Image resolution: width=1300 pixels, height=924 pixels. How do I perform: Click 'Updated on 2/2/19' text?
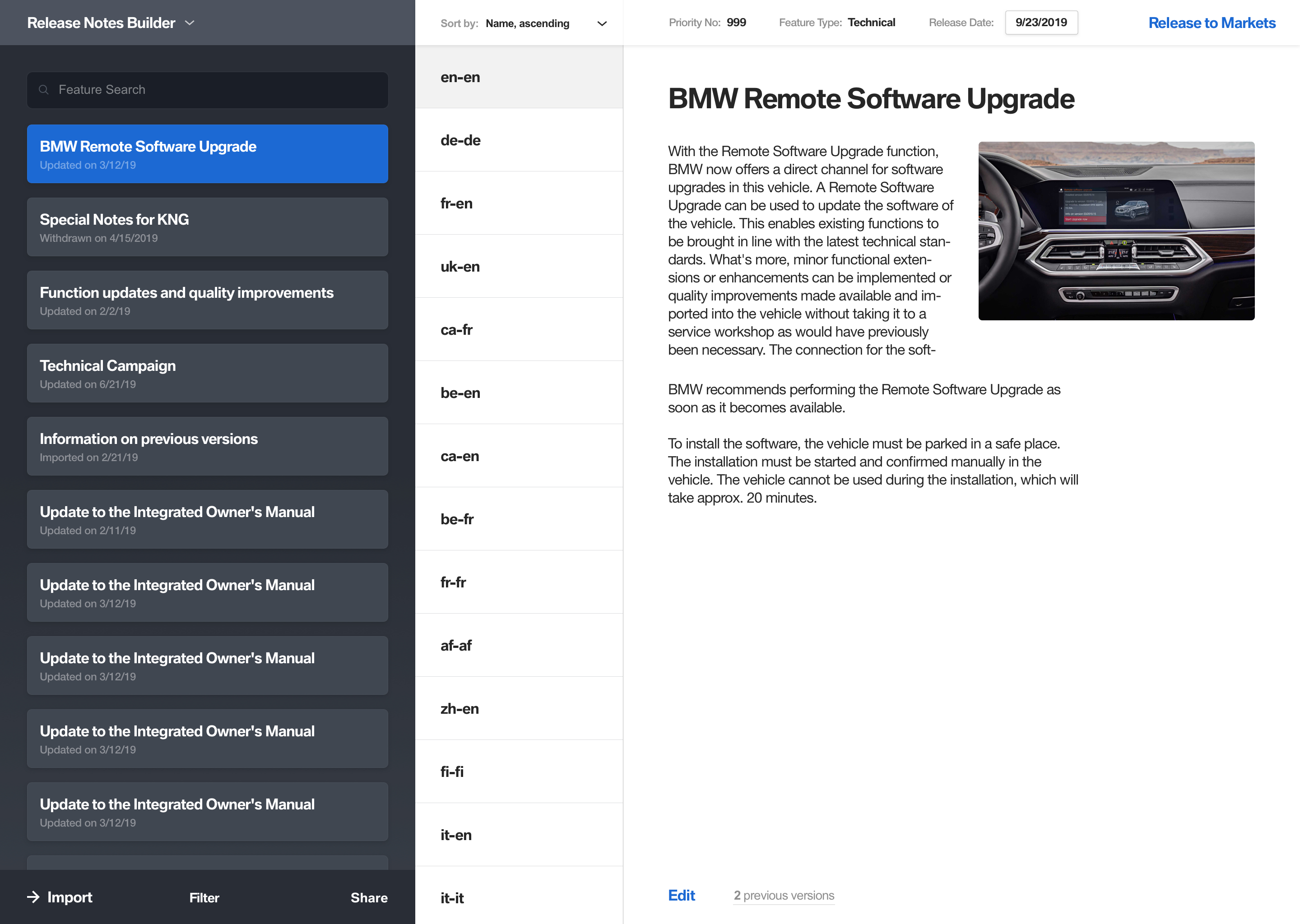tap(85, 311)
